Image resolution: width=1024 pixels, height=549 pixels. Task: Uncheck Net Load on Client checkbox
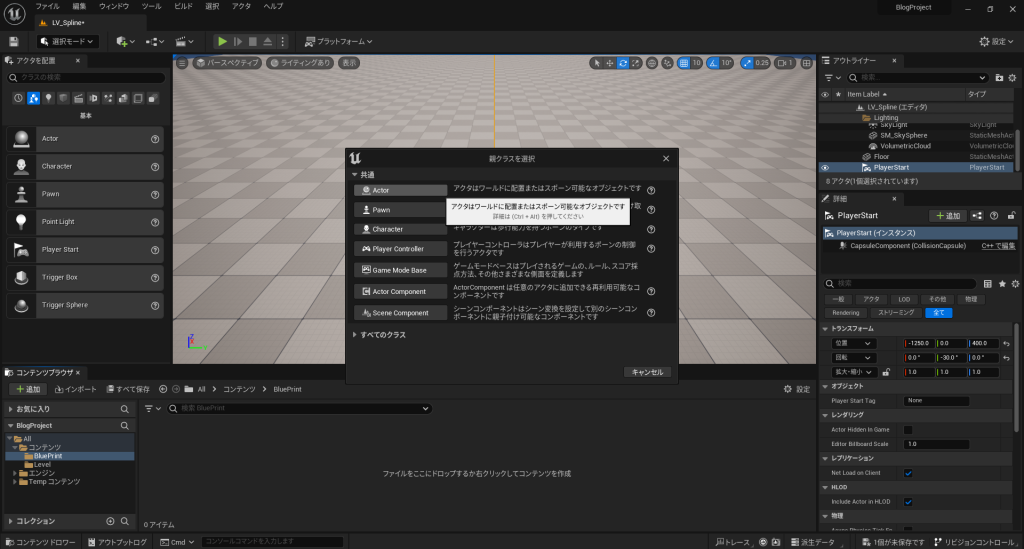pyautogui.click(x=908, y=472)
